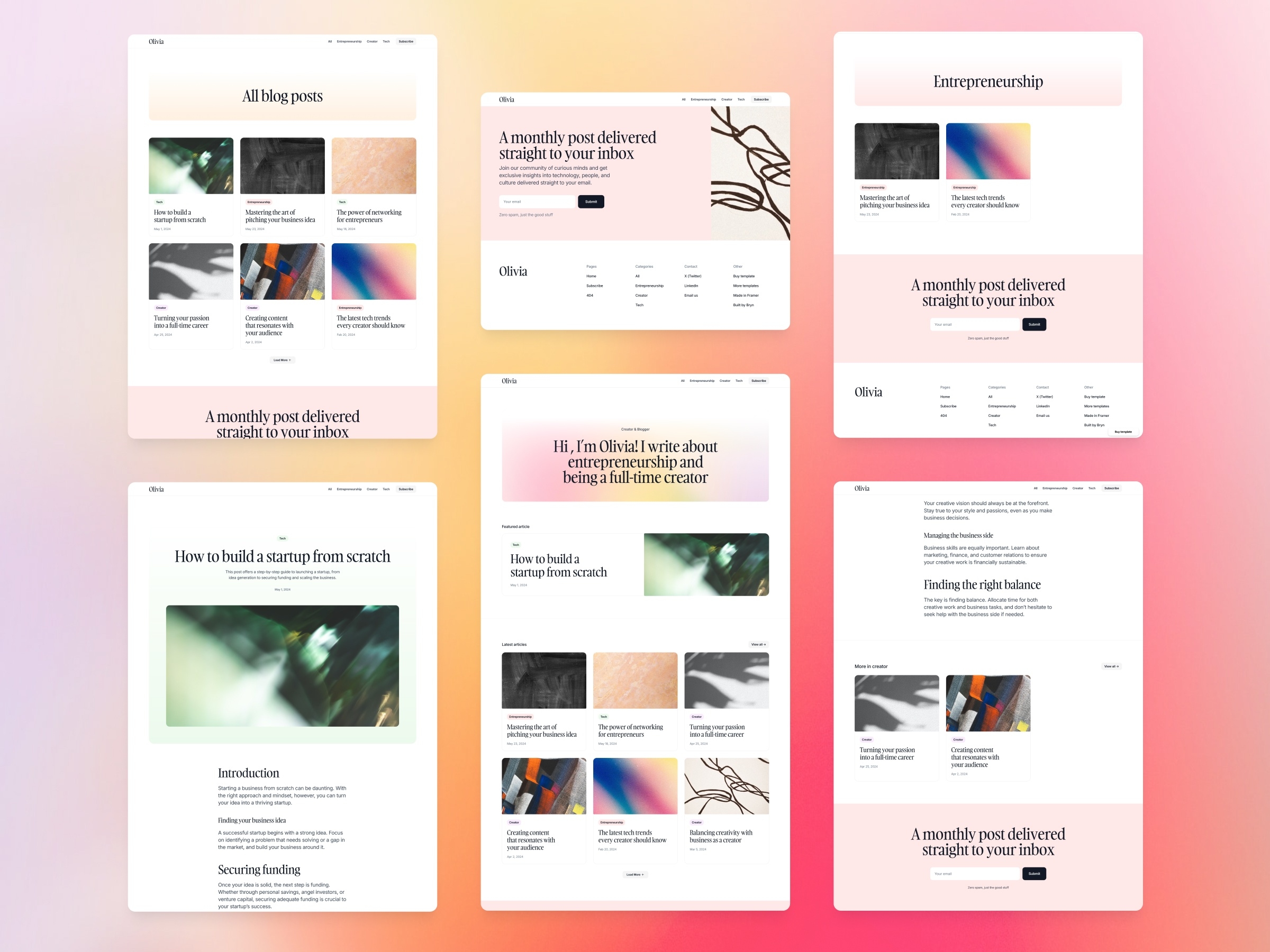The image size is (1270, 952).
Task: Click the Submit email button
Action: point(591,202)
